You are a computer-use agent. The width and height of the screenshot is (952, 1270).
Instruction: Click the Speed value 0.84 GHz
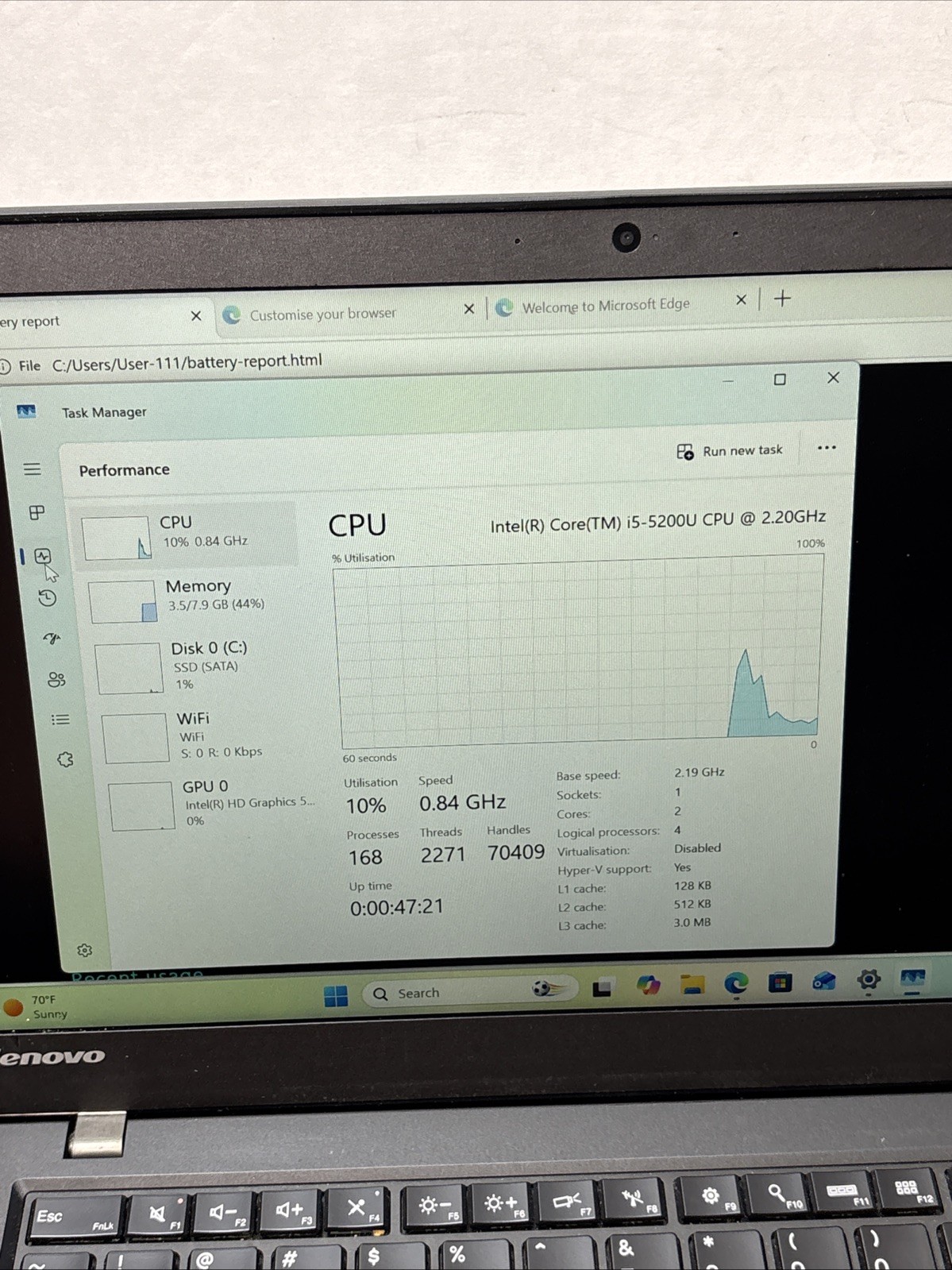tap(462, 803)
